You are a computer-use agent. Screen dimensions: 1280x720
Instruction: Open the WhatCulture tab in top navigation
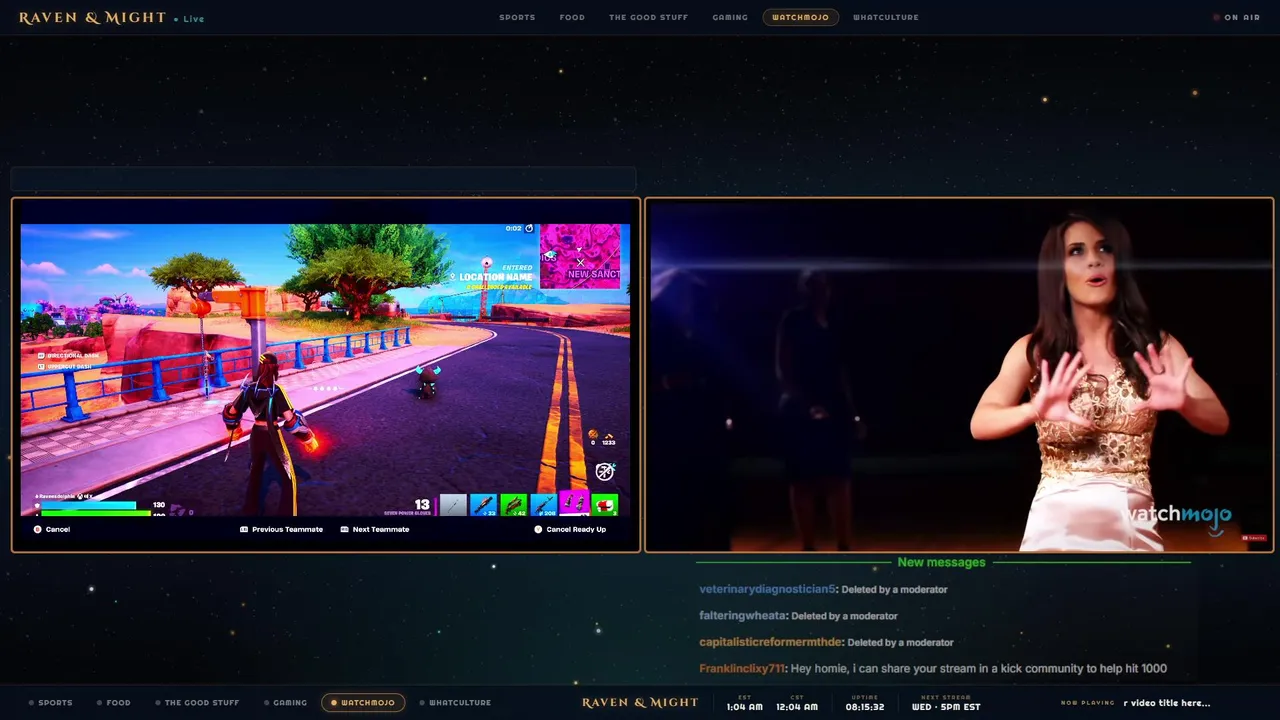point(886,17)
